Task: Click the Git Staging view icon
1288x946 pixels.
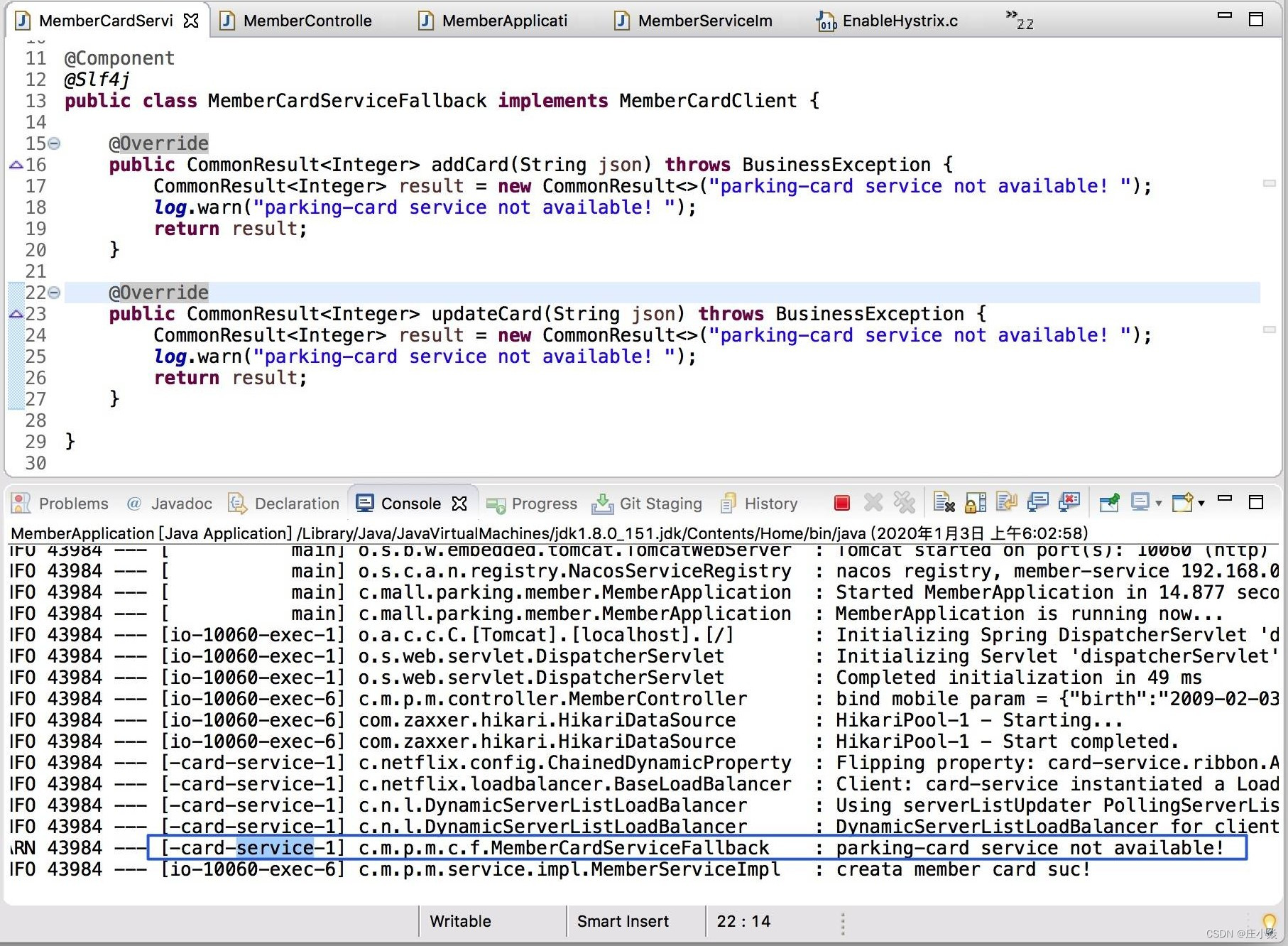Action: (603, 503)
